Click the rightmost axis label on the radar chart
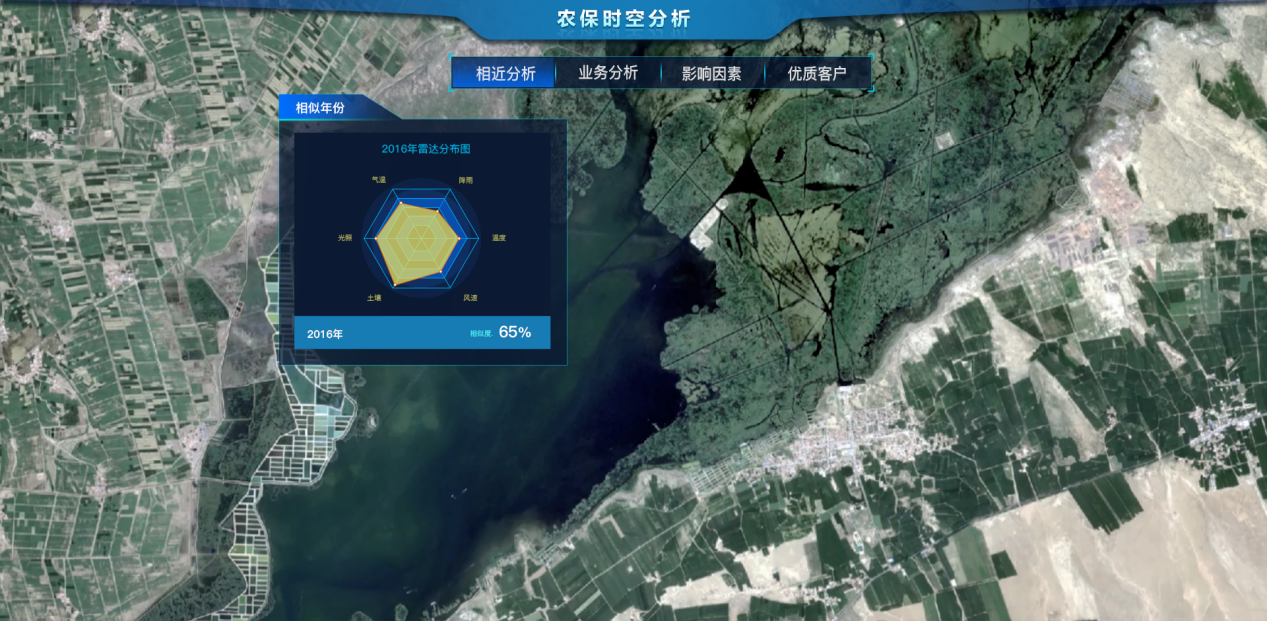Screen dimensions: 1267x621 pos(498,238)
